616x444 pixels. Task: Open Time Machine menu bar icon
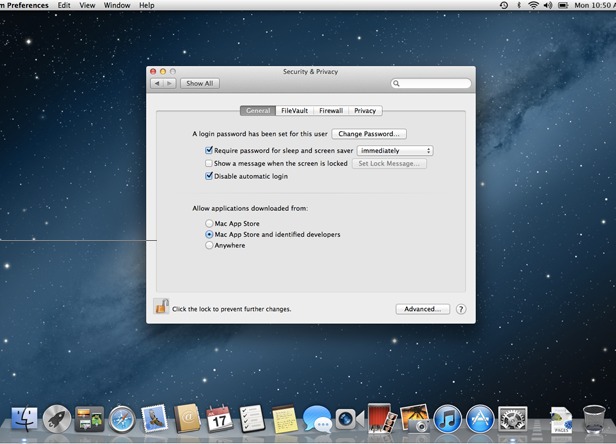504,5
